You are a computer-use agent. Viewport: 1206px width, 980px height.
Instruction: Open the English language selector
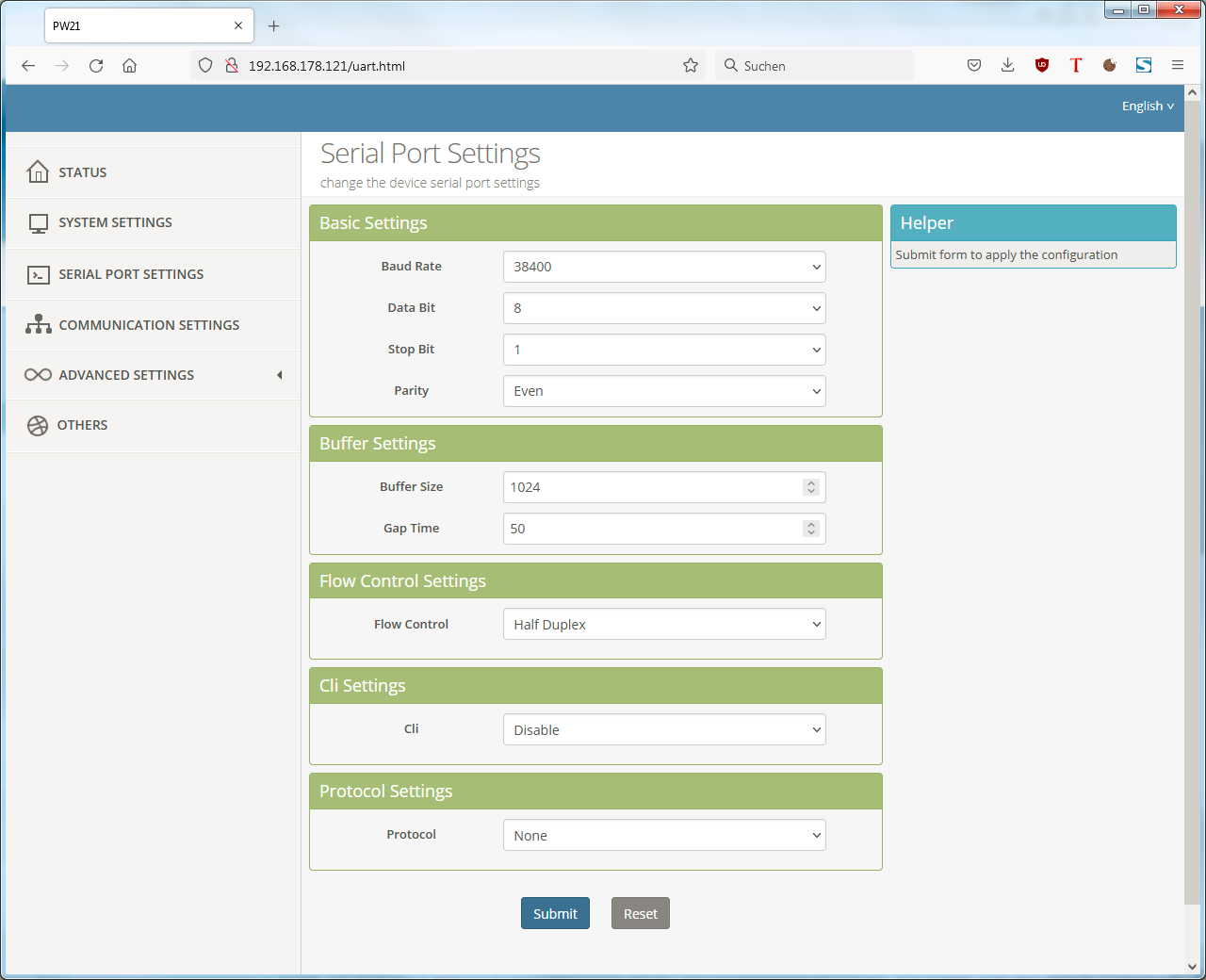pyautogui.click(x=1148, y=106)
